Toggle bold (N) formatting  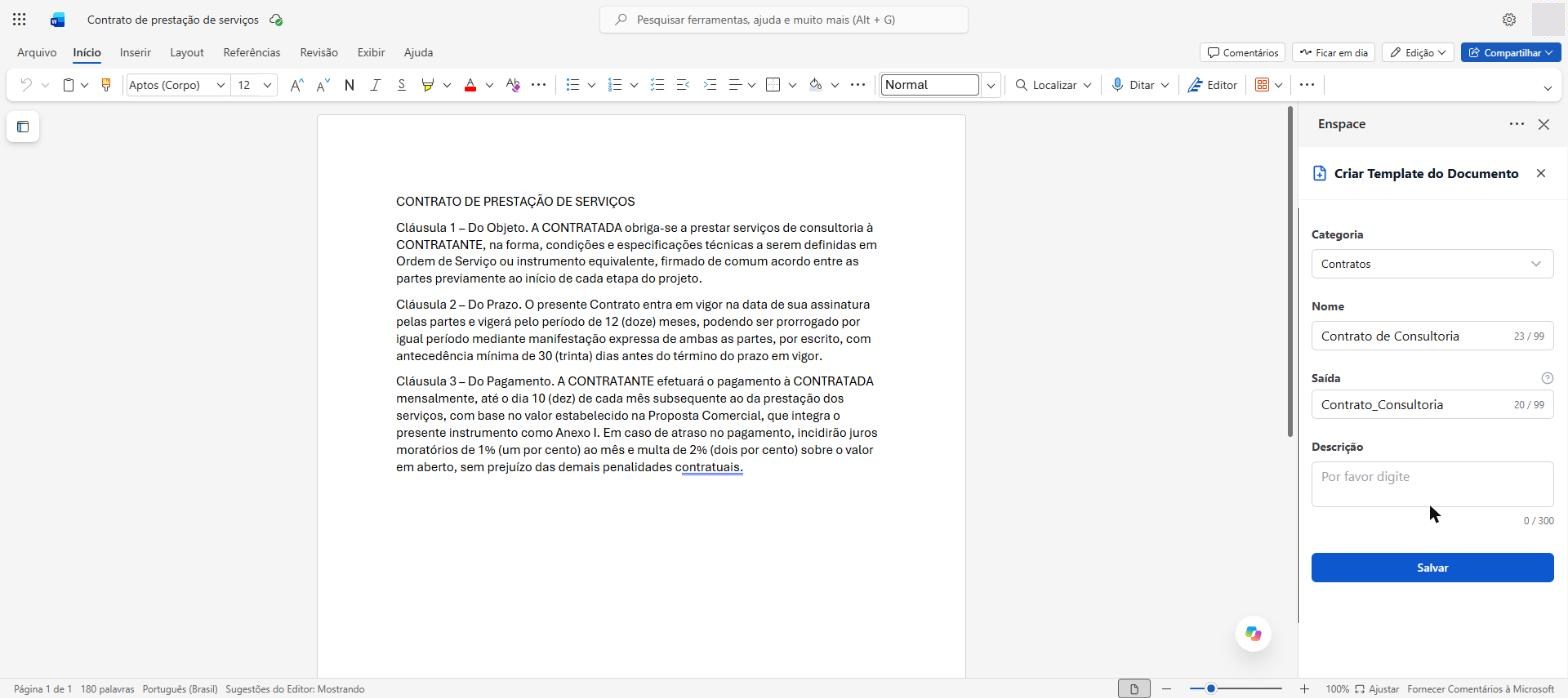349,85
